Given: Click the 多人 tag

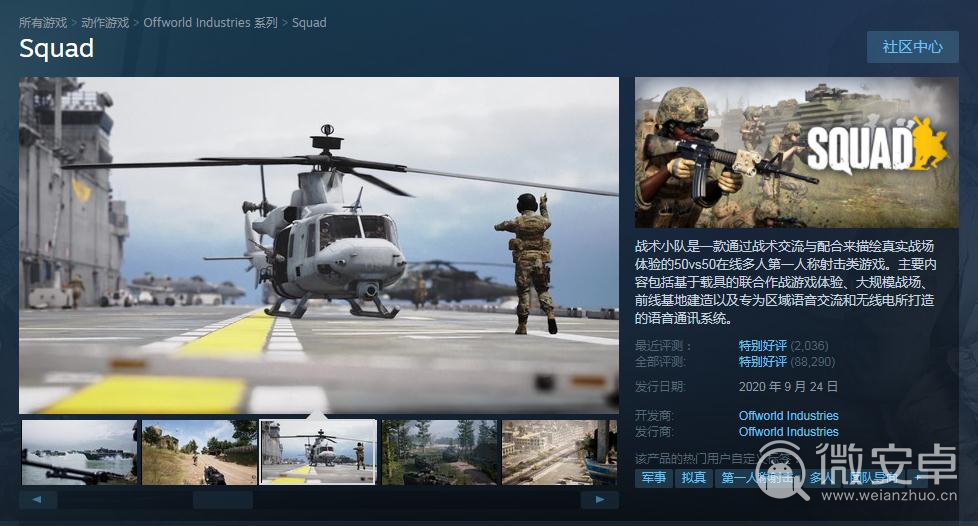Looking at the screenshot, I should click(821, 478).
